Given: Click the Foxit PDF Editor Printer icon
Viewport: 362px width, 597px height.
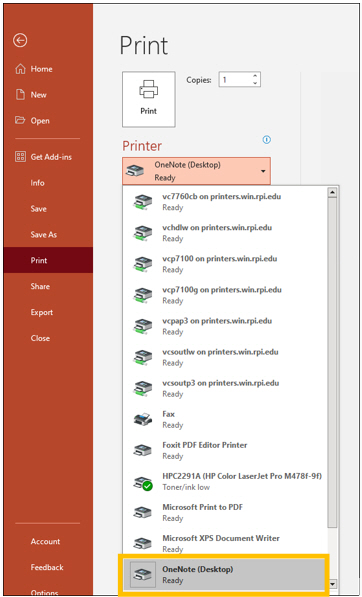Looking at the screenshot, I should coord(143,450).
